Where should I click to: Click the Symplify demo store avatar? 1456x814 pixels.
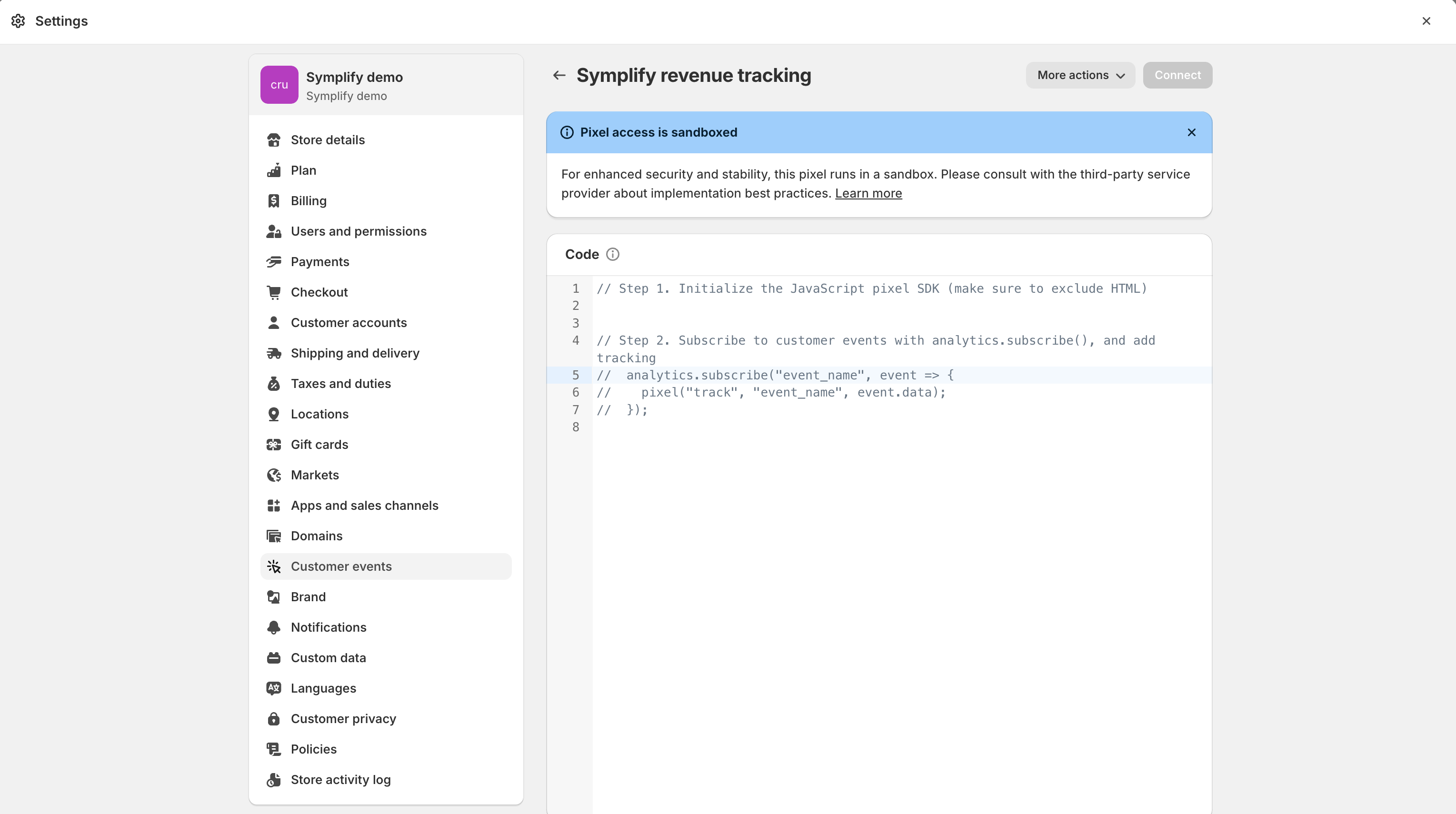[x=279, y=85]
